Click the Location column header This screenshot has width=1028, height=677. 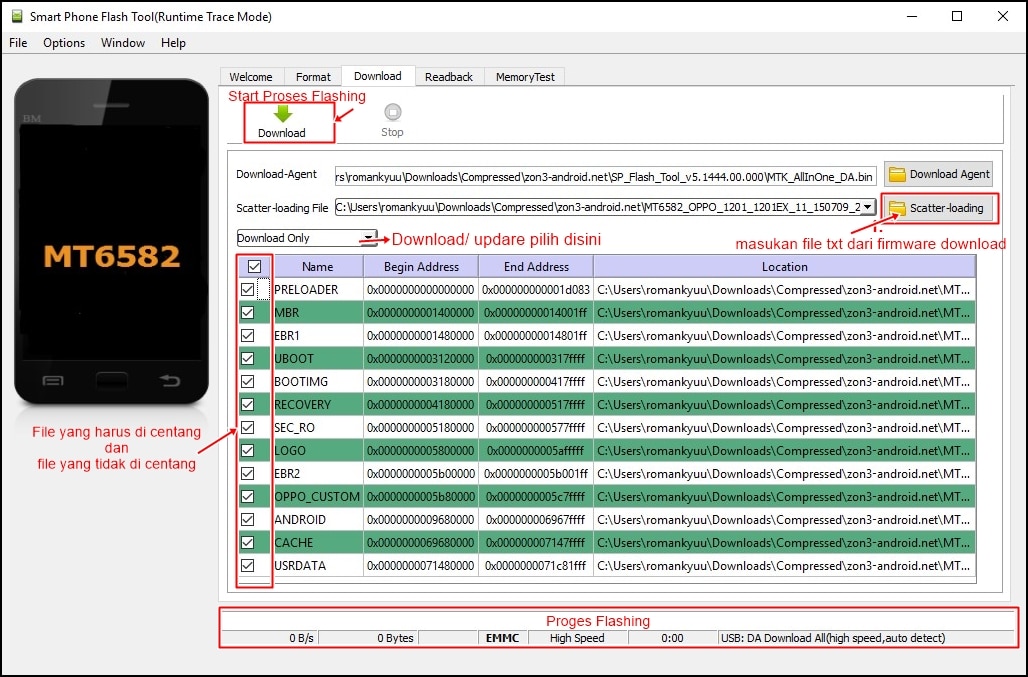785,267
